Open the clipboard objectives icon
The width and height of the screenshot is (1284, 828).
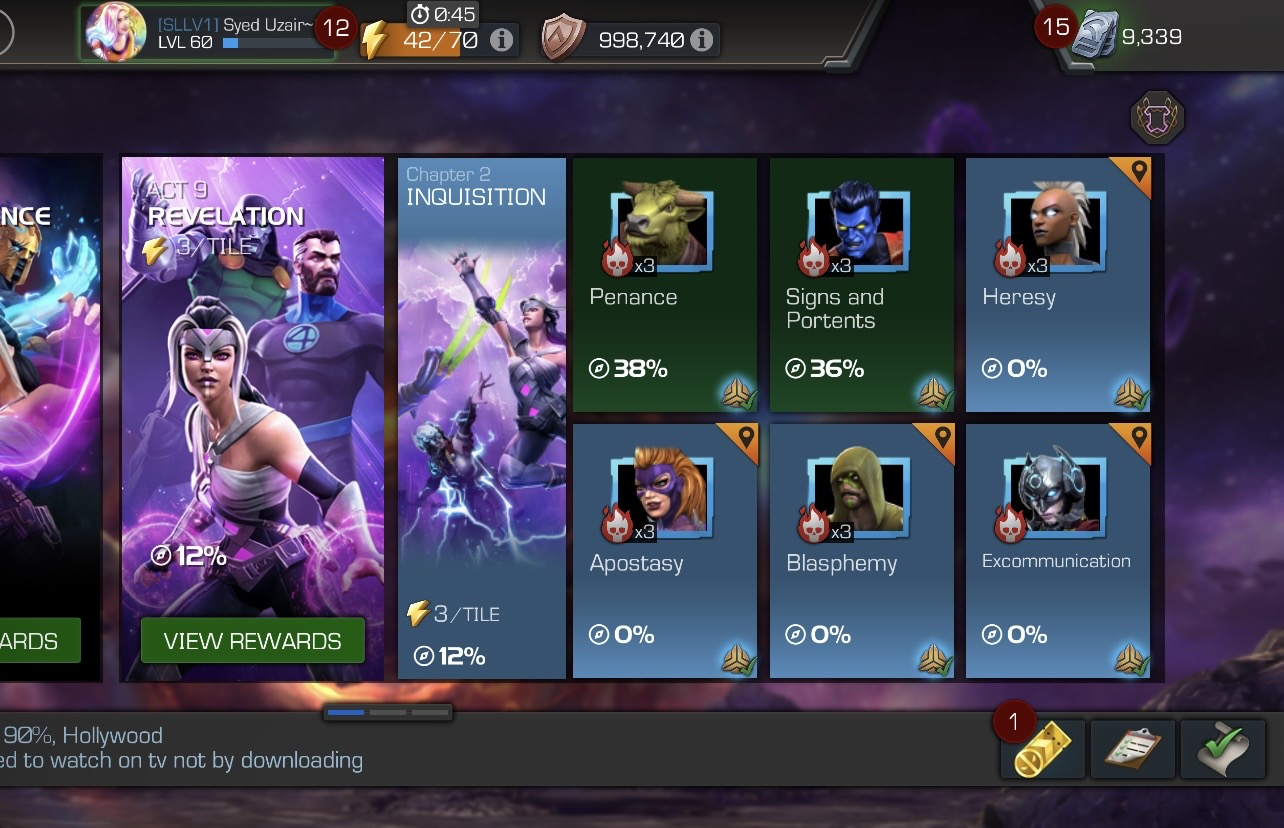(1133, 748)
